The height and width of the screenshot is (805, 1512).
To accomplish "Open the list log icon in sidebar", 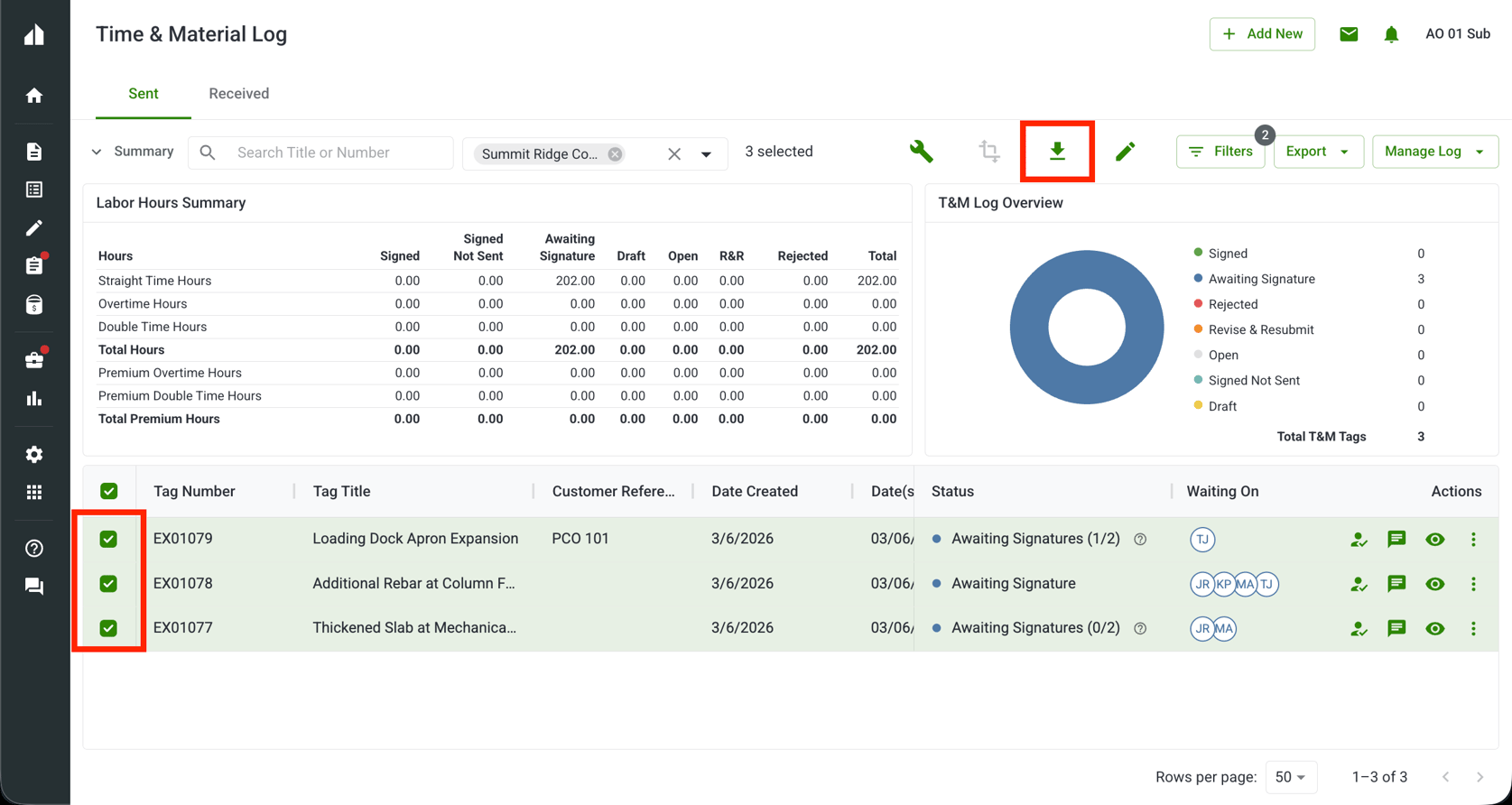I will 34,190.
